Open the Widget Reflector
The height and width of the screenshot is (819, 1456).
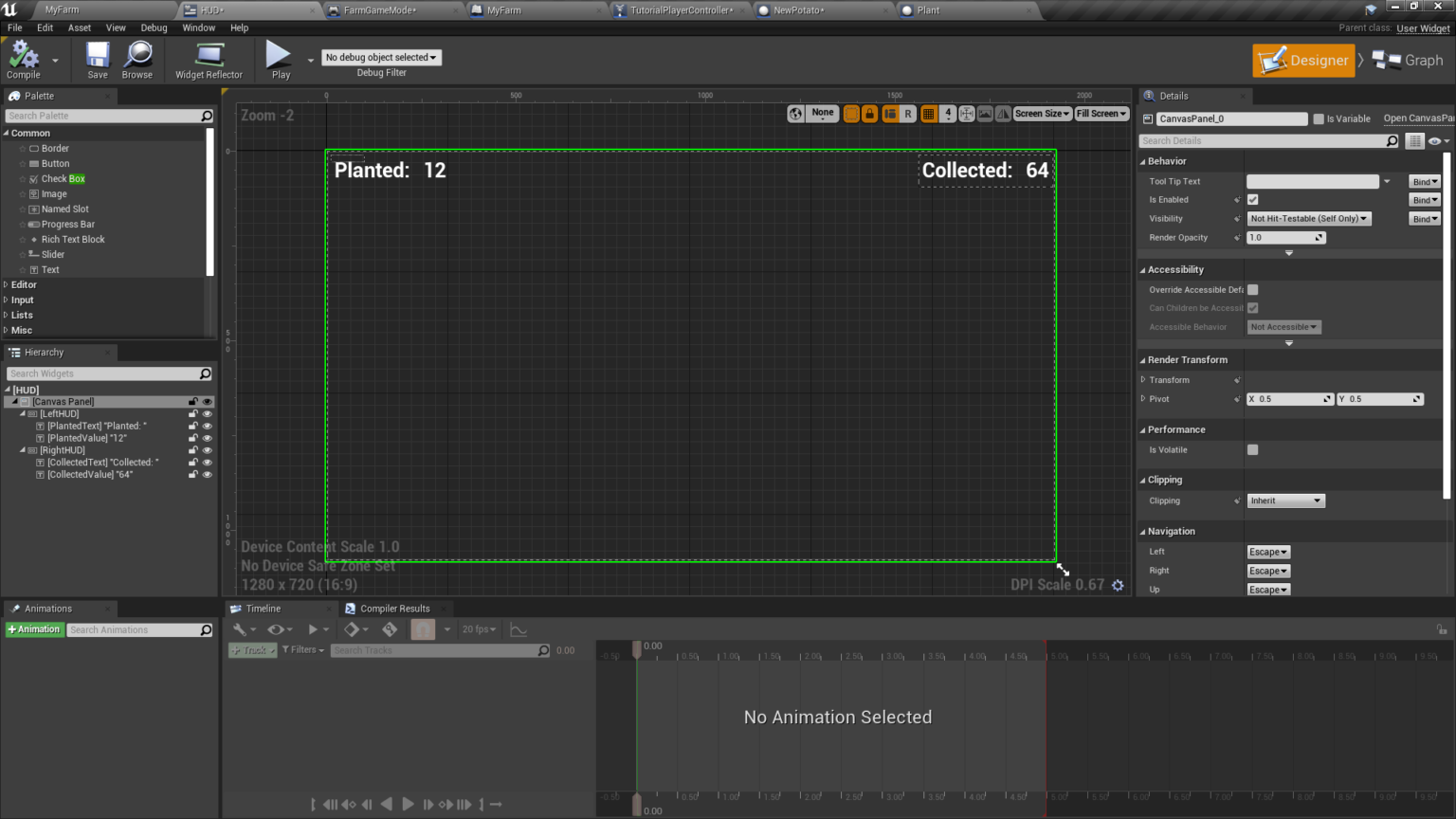(x=208, y=59)
